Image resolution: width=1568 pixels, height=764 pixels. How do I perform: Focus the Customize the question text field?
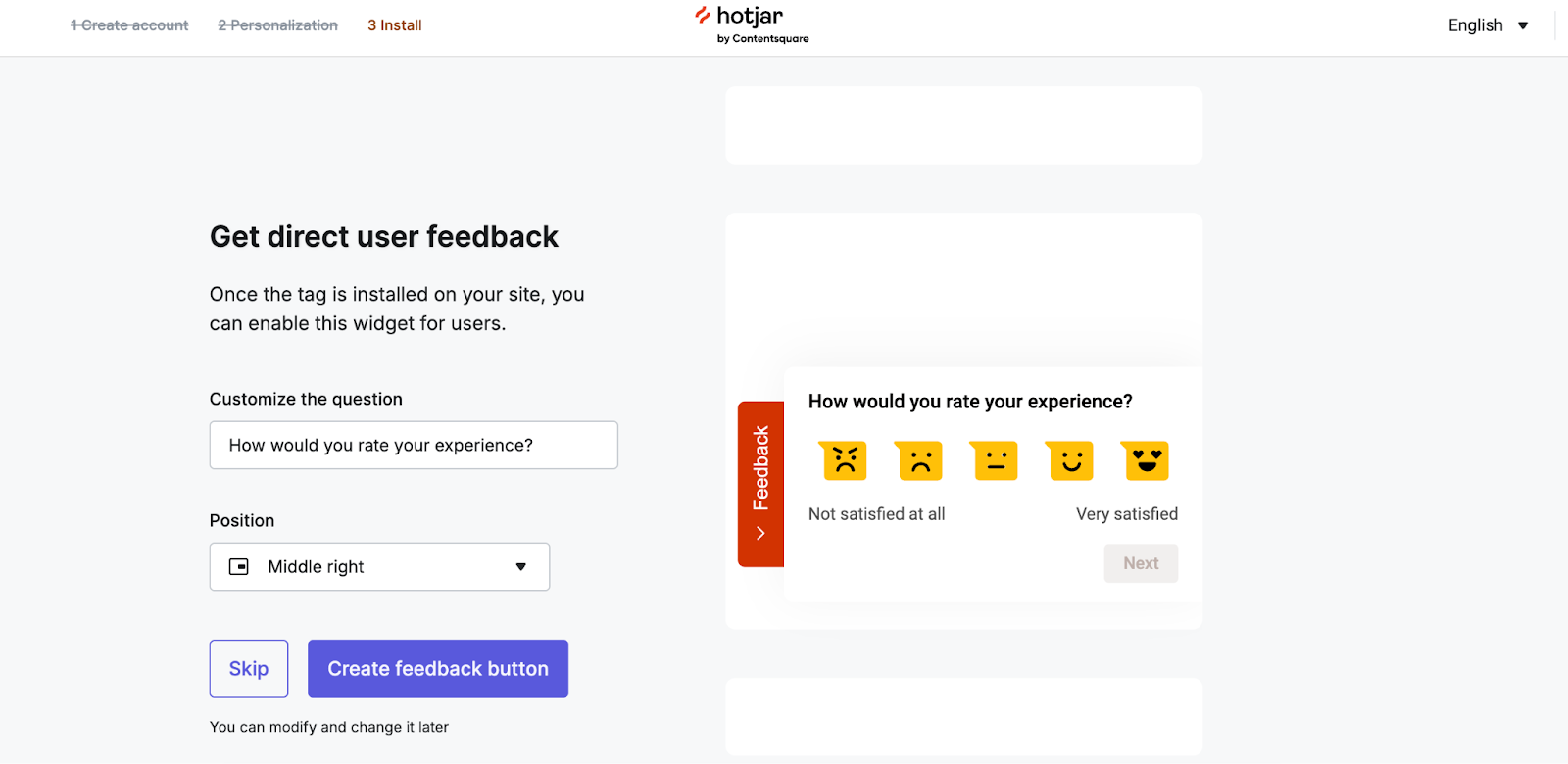point(414,446)
